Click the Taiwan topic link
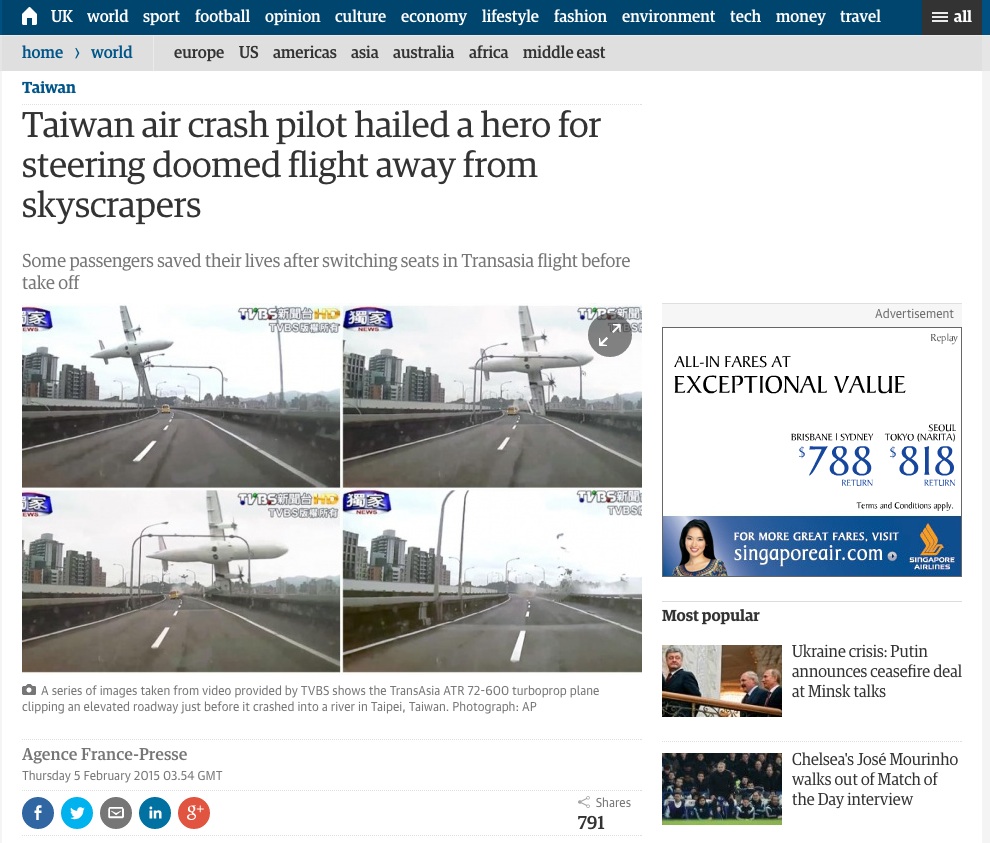The image size is (990, 843). (49, 87)
